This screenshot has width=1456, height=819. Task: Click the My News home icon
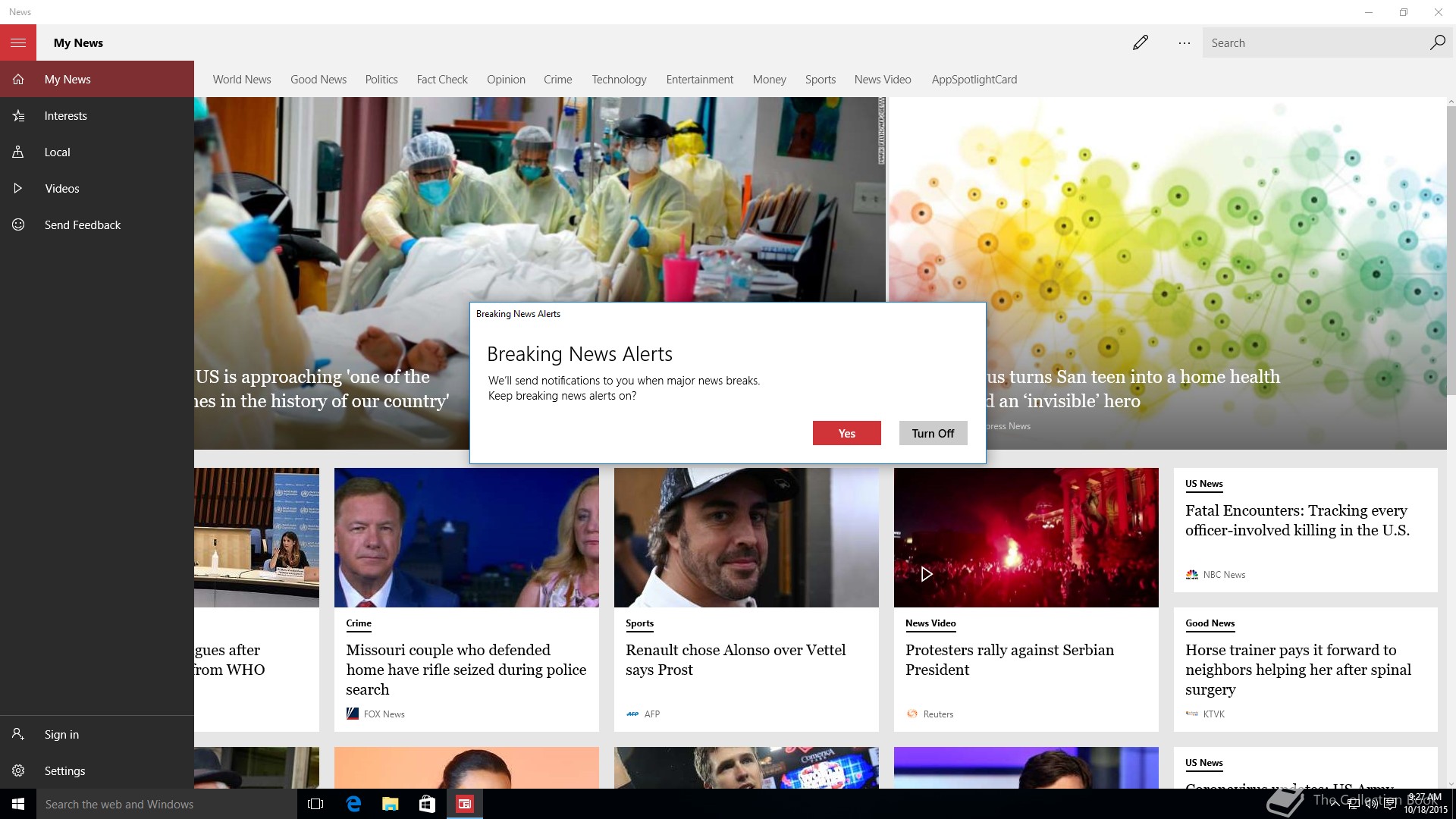pyautogui.click(x=18, y=79)
